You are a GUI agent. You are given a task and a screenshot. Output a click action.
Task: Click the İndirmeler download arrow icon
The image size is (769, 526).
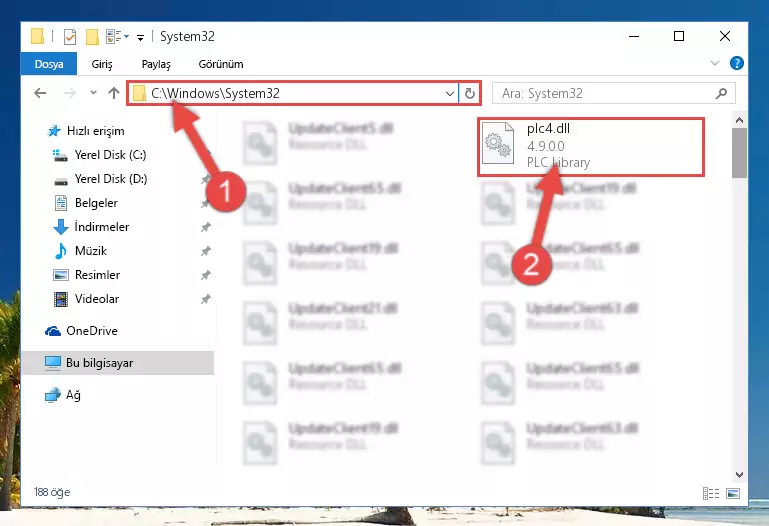point(61,227)
